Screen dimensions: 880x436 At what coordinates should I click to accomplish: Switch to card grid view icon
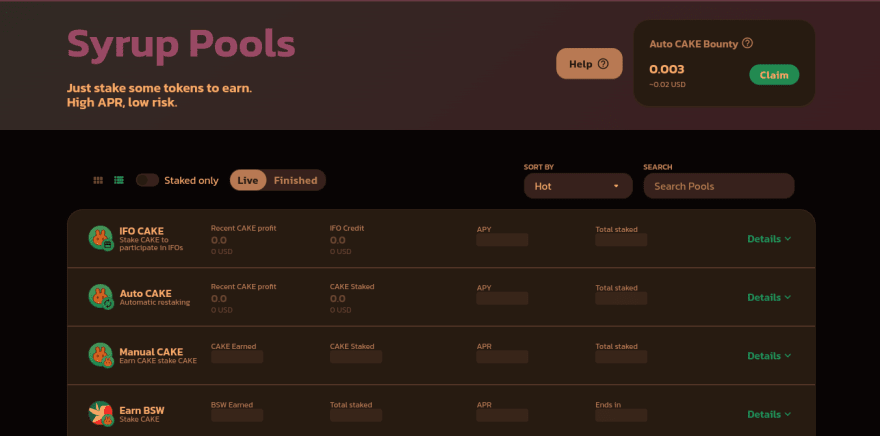coord(98,180)
